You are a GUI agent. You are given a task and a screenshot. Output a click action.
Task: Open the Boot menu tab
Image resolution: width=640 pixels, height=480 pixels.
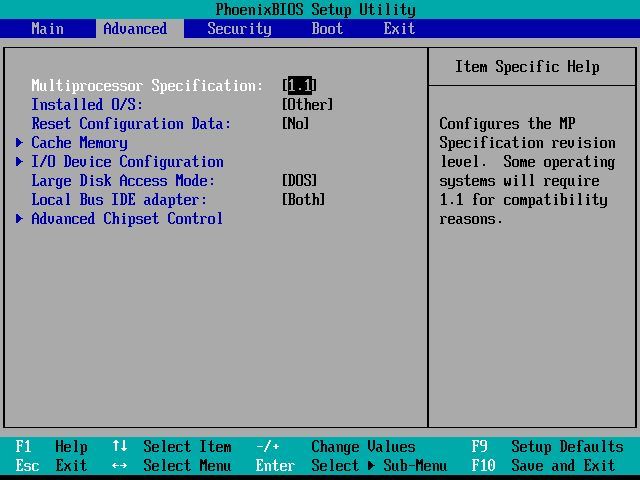[x=327, y=29]
